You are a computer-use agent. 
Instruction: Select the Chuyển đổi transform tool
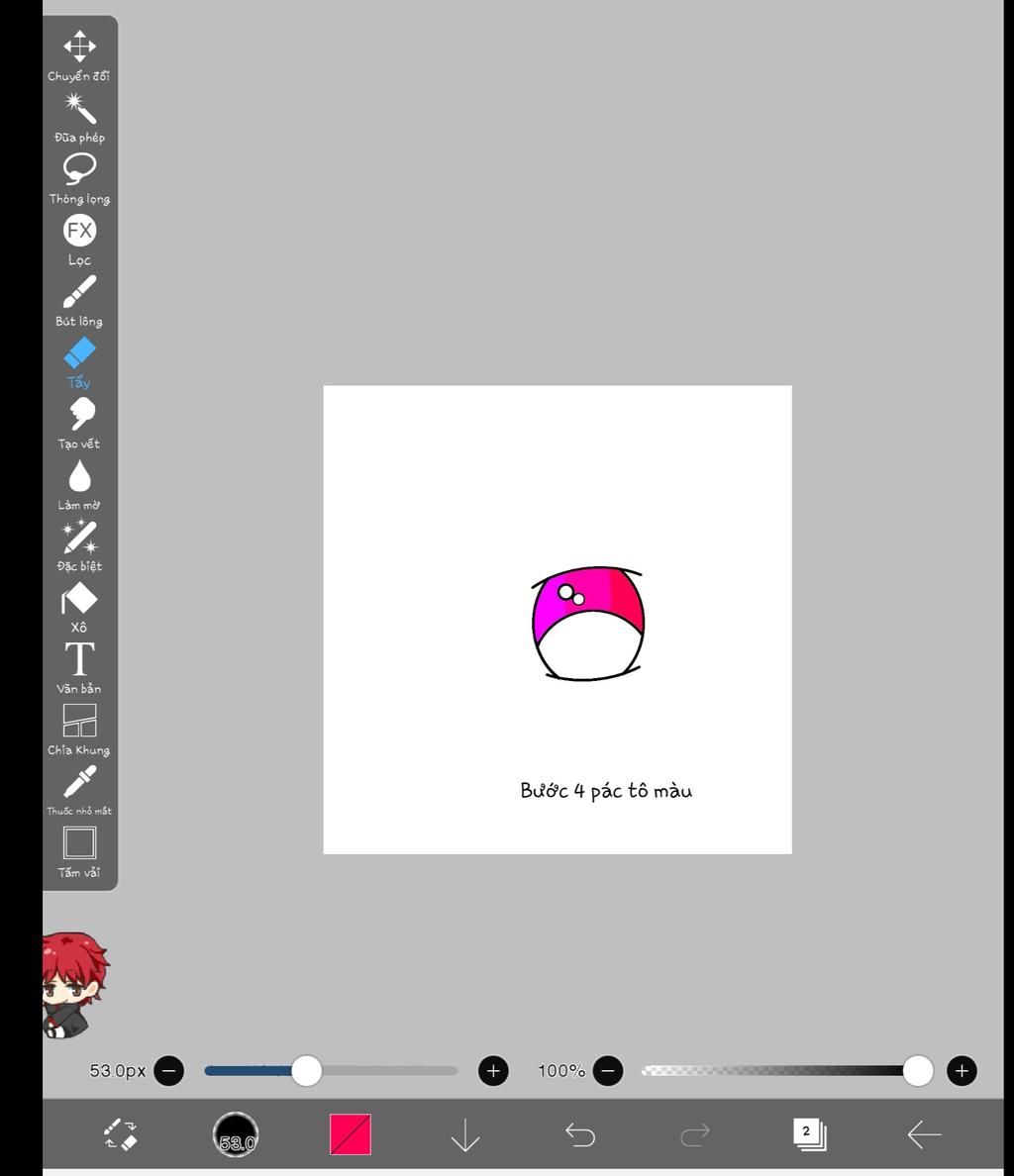point(78,46)
